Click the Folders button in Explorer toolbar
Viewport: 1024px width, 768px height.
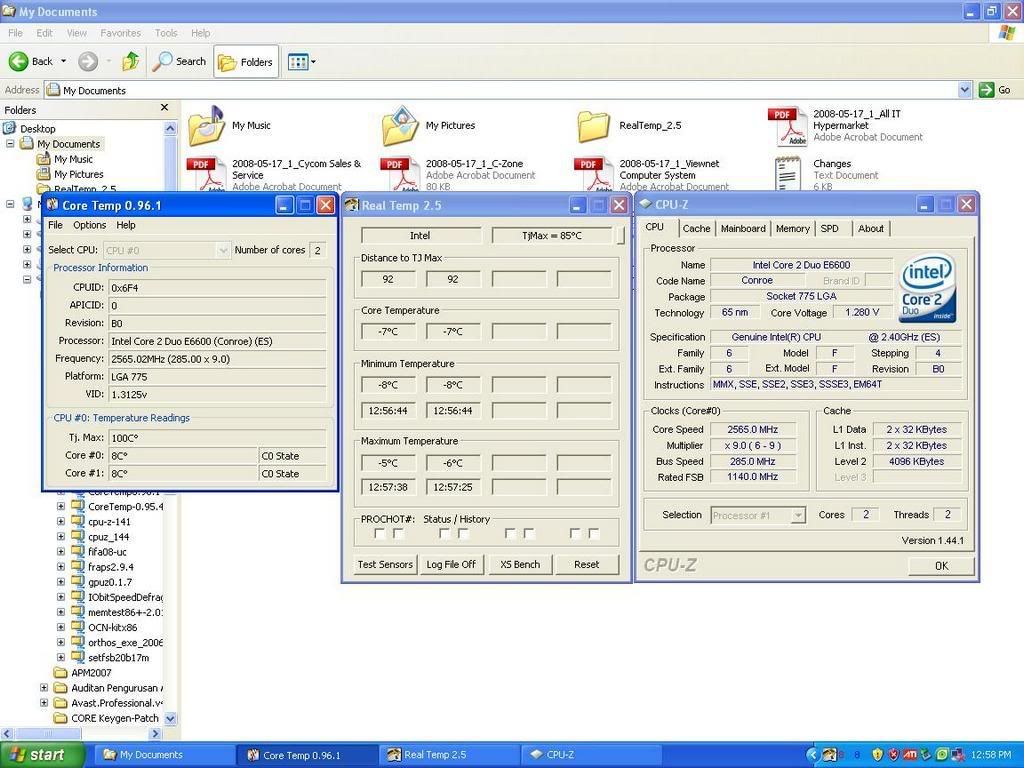245,61
